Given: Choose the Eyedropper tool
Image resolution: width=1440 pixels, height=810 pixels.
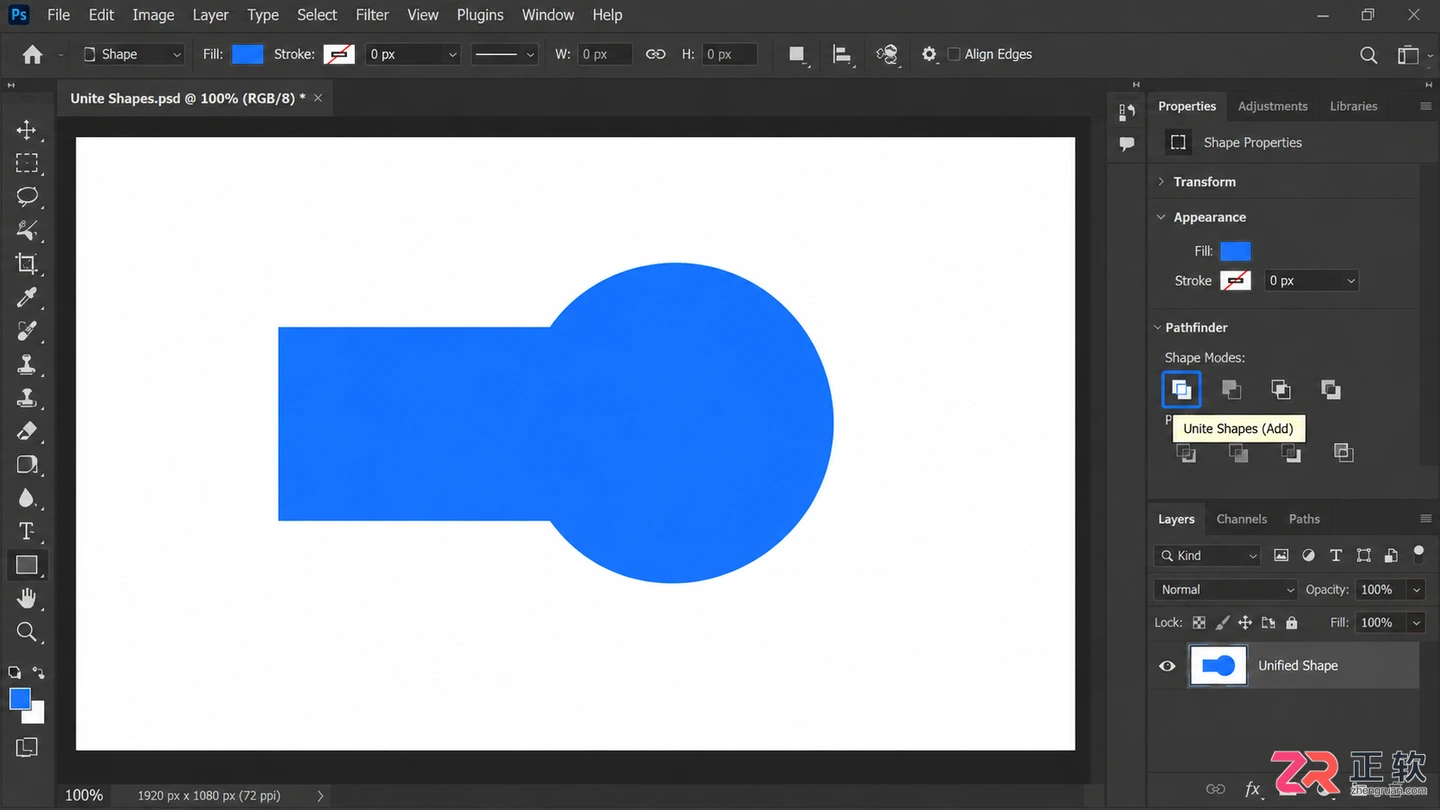Looking at the screenshot, I should (27, 297).
